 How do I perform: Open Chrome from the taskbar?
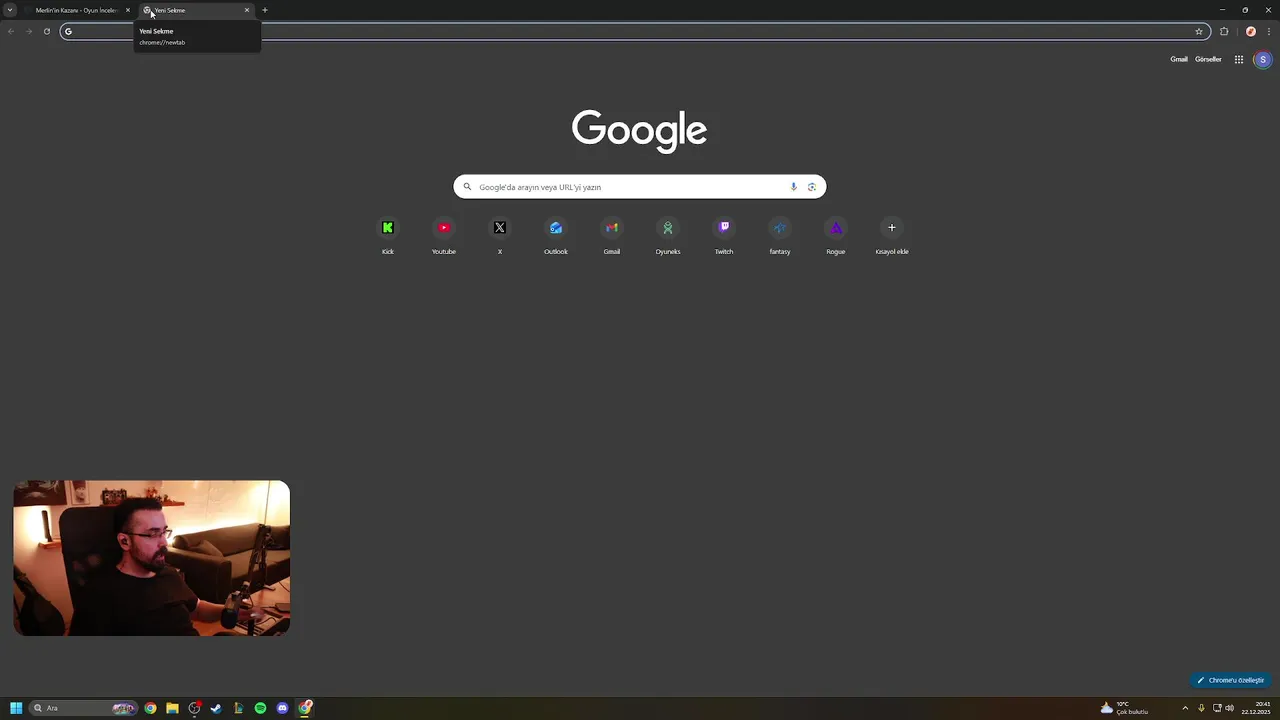[x=150, y=708]
